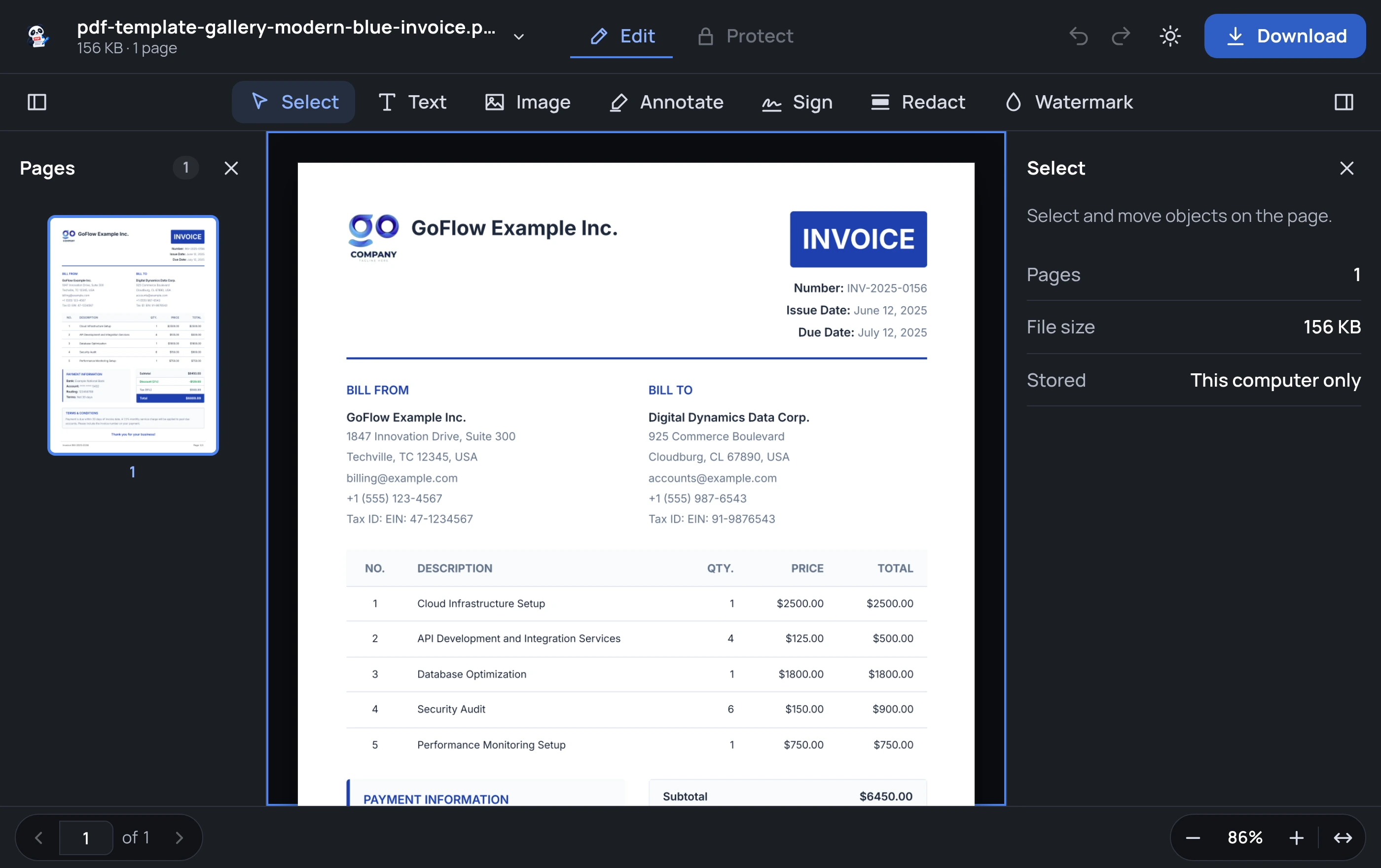Viewport: 1381px width, 868px height.
Task: Click 'Cloud Infrastructure Setup' row description
Action: click(481, 603)
